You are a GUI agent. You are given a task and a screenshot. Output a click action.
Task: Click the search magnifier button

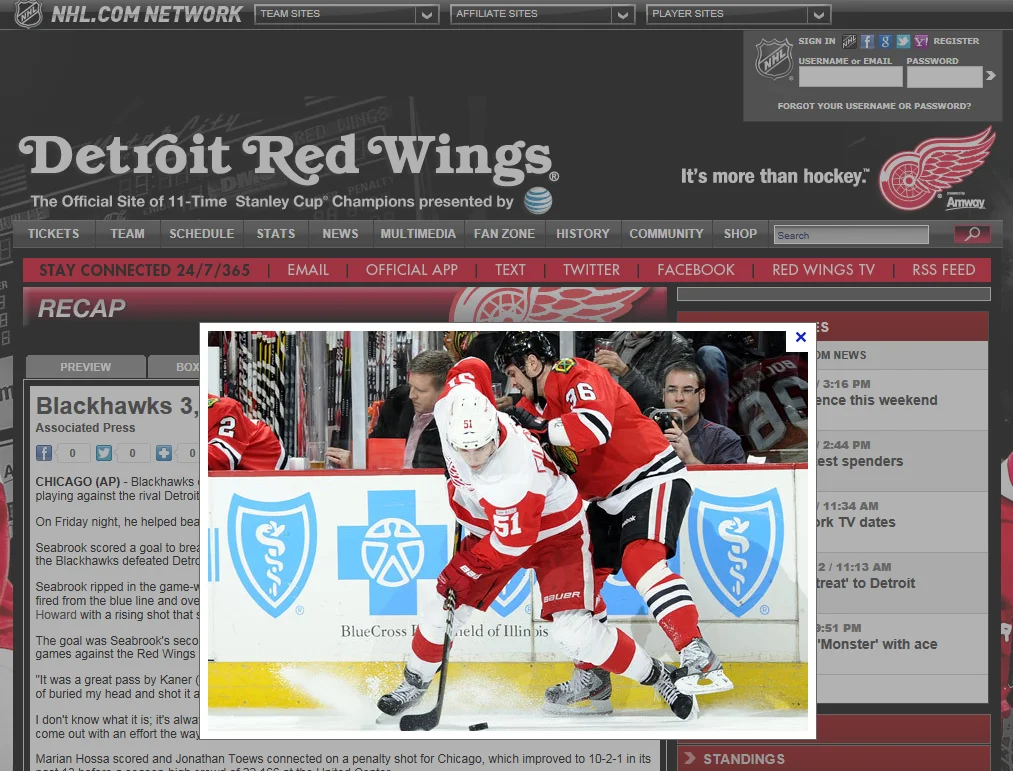click(x=972, y=234)
